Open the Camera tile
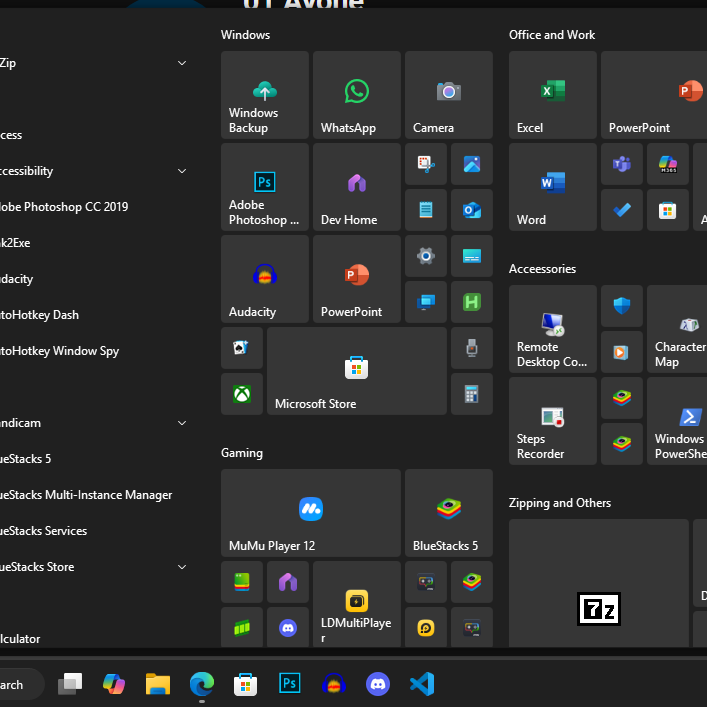The image size is (707, 707). point(449,95)
